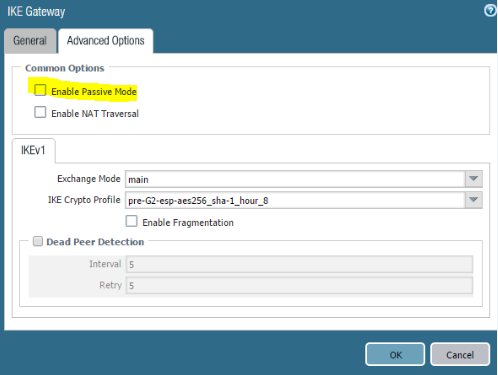
Task: Click the Common Options section title
Action: tap(65, 68)
